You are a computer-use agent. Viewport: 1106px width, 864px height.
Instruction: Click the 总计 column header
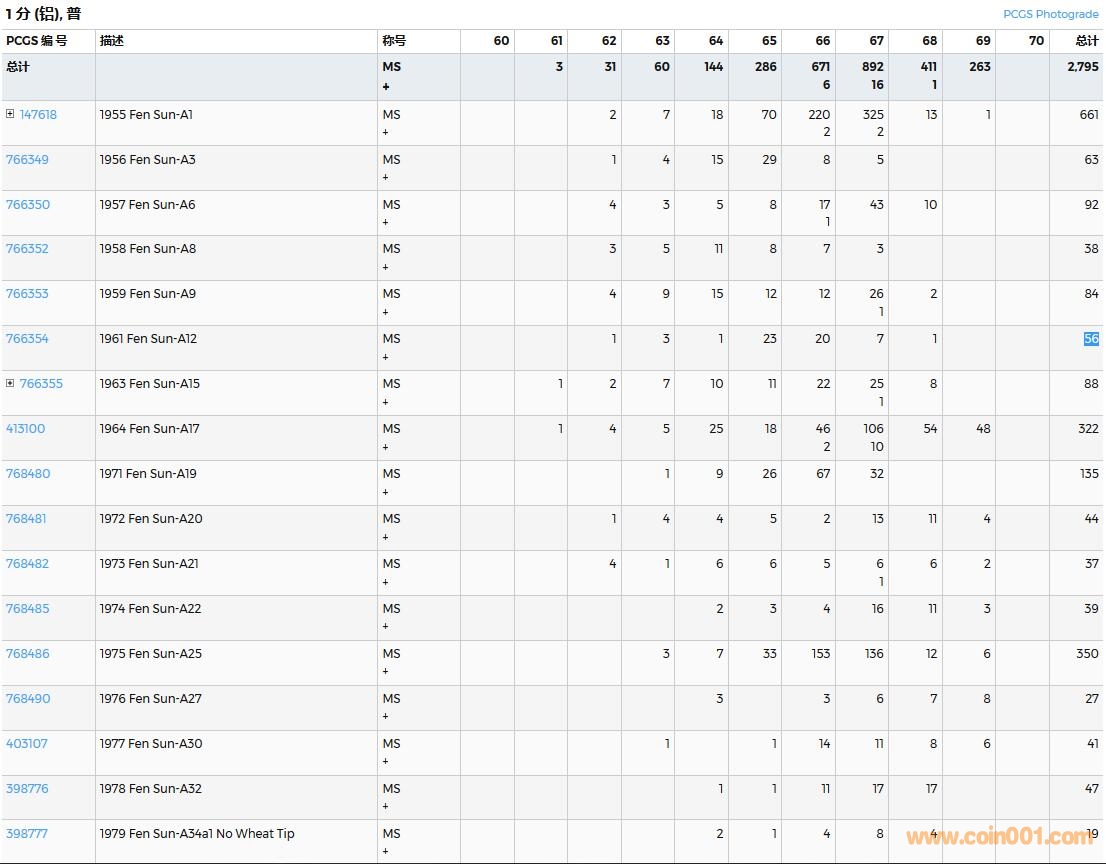click(x=1086, y=41)
